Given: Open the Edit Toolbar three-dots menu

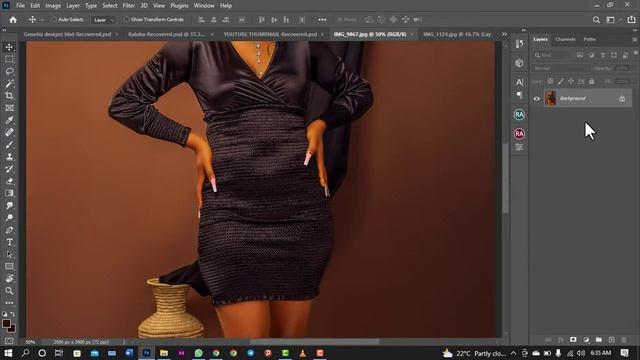Looking at the screenshot, I should point(9,303).
